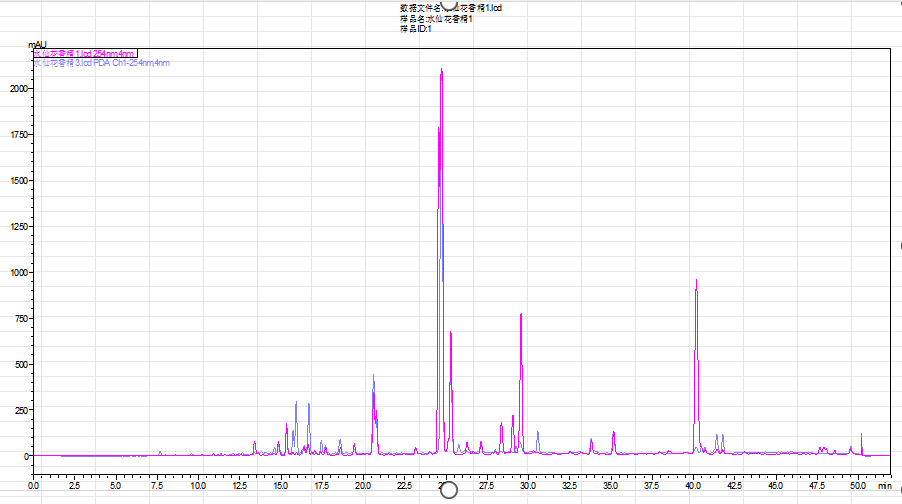The width and height of the screenshot is (902, 504).
Task: Click the min x-axis unit label
Action: pyautogui.click(x=883, y=485)
